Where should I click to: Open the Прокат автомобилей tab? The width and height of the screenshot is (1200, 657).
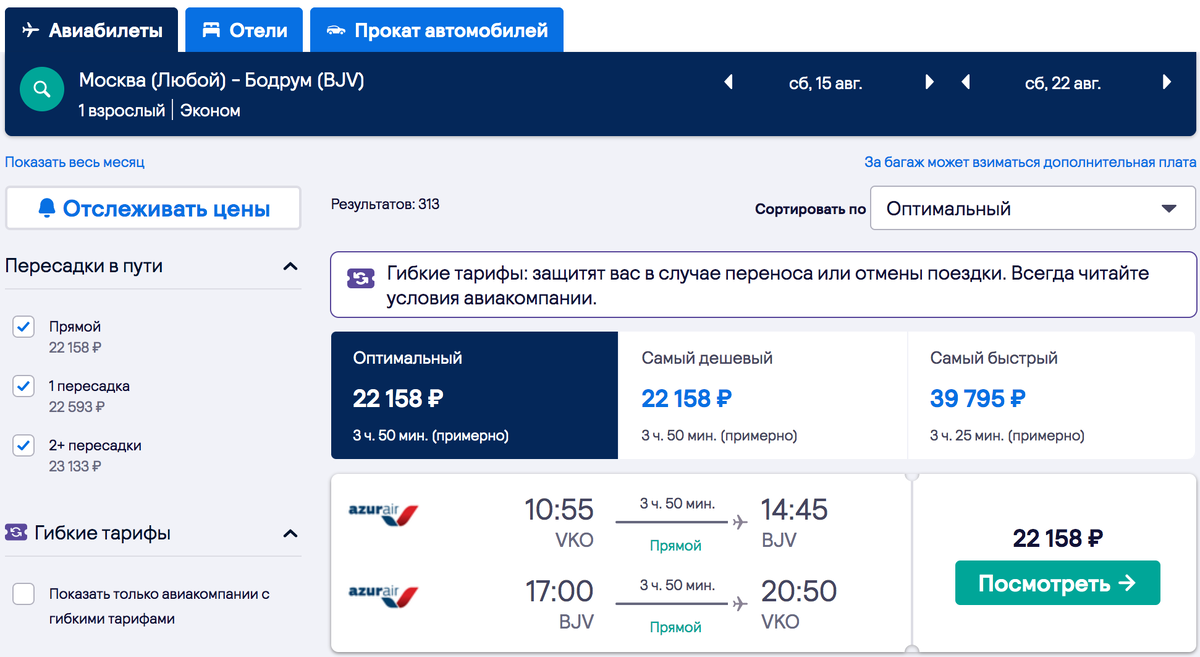click(436, 31)
